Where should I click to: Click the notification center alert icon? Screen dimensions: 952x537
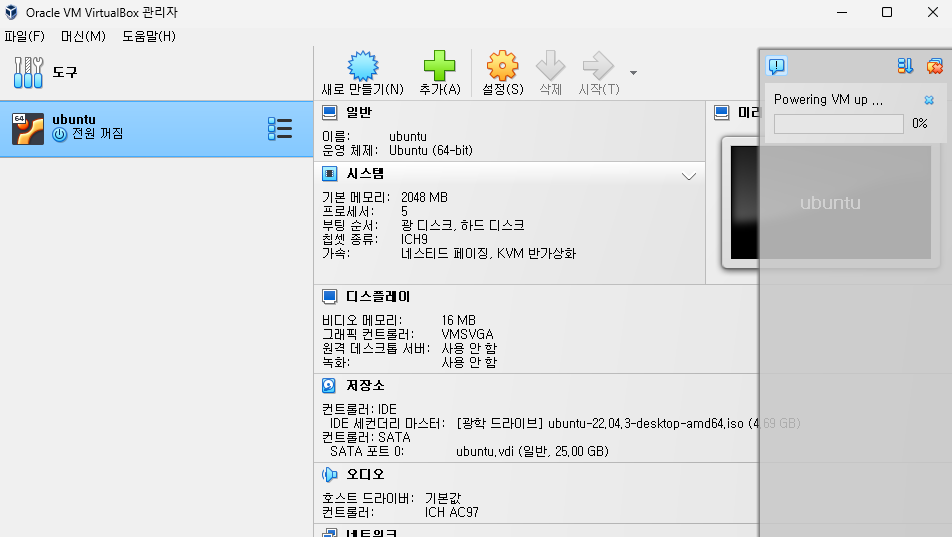point(777,66)
